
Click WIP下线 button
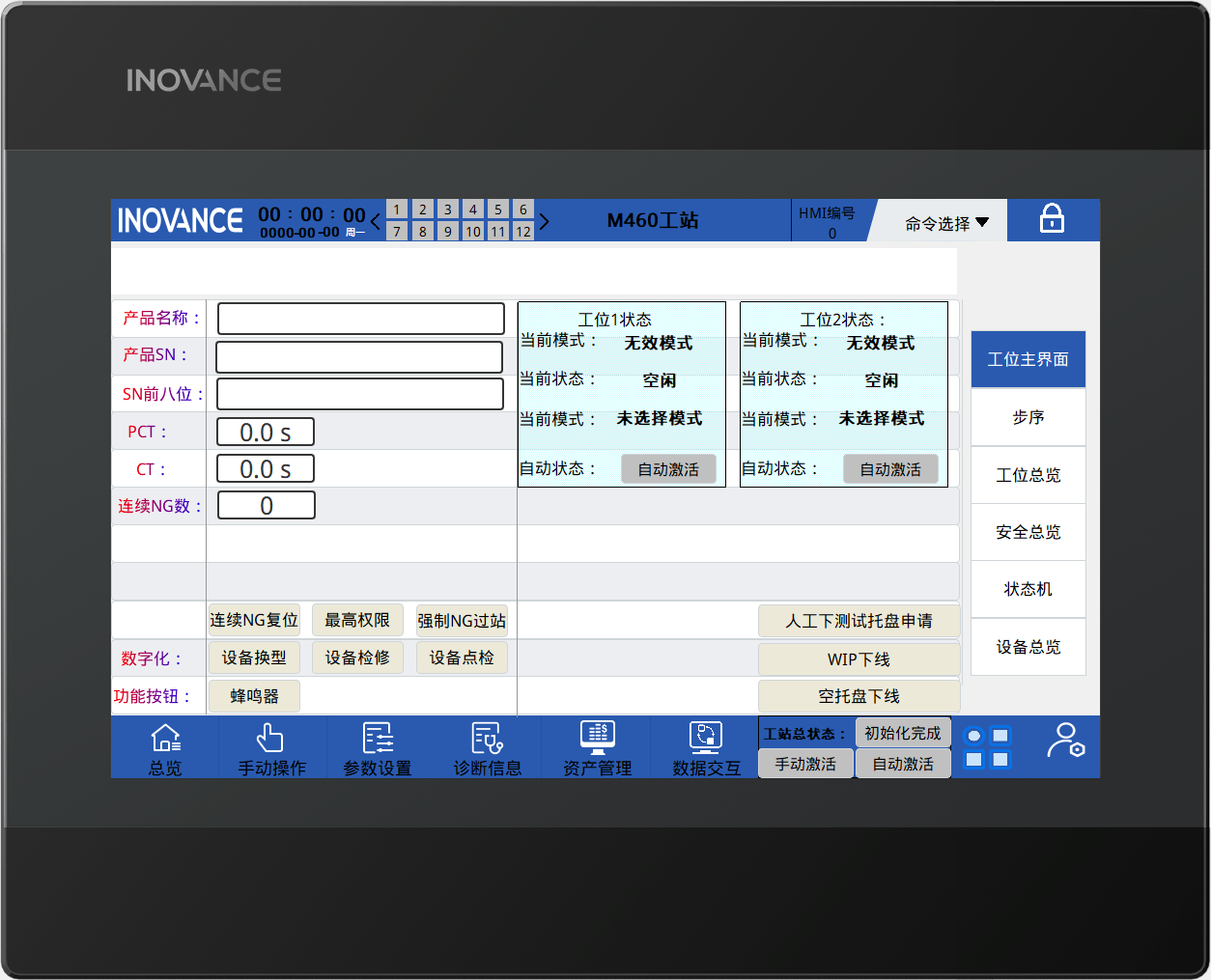859,659
